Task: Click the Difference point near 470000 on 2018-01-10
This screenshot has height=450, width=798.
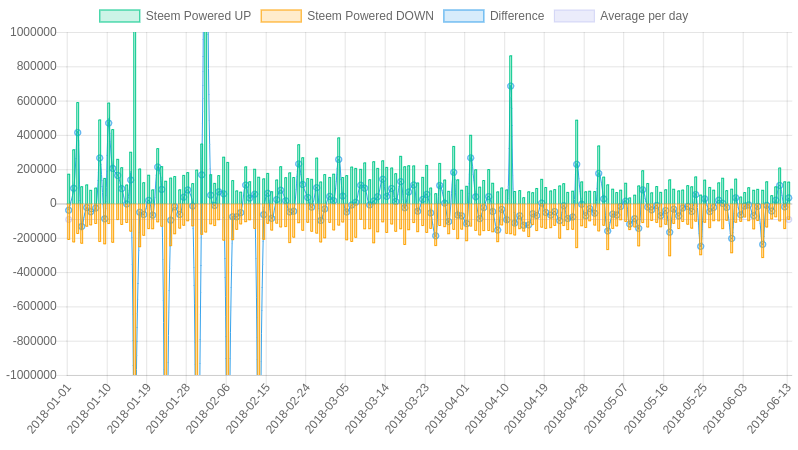Action: pos(108,123)
